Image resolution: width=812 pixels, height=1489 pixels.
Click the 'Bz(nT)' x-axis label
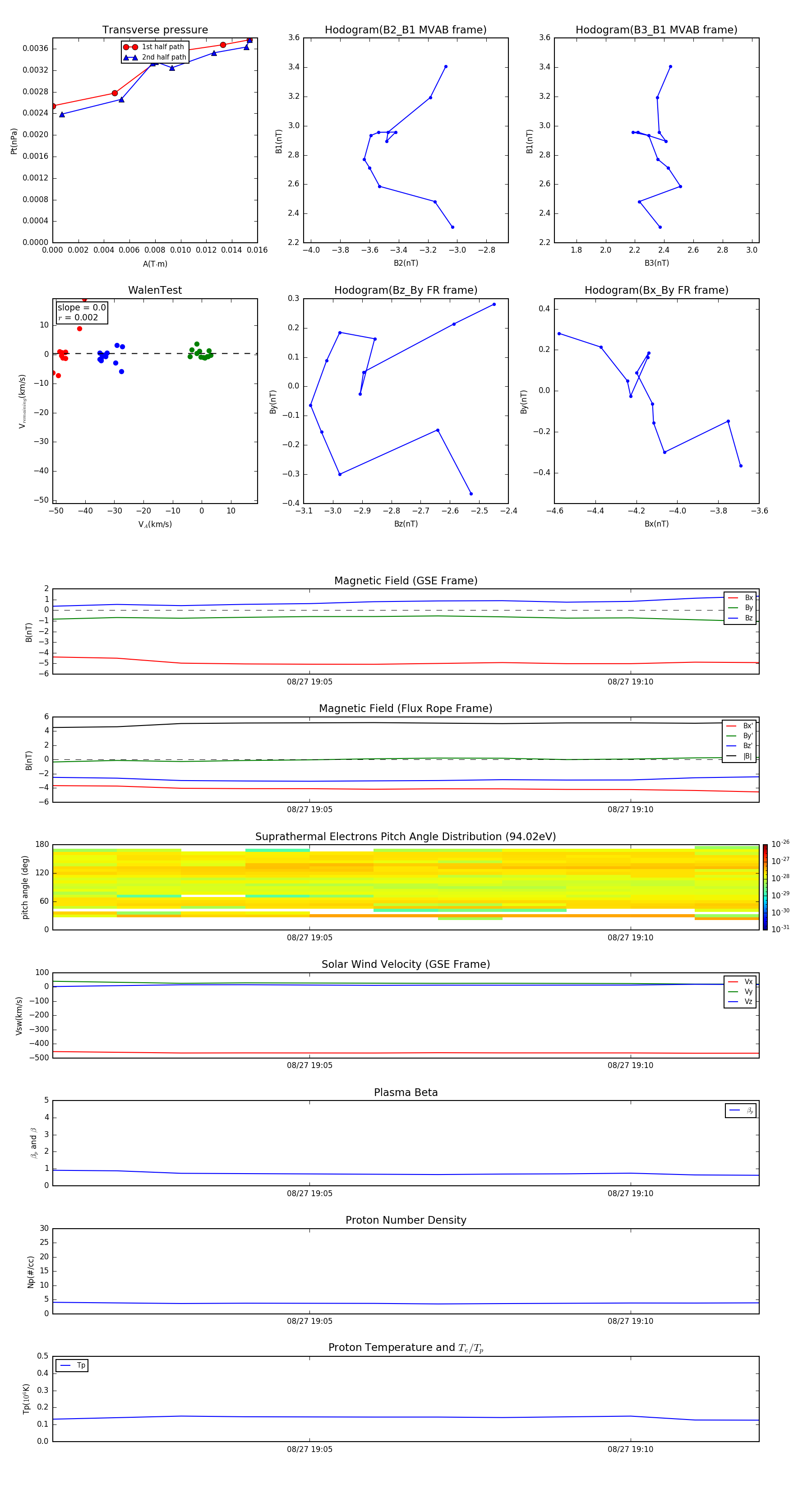(406, 524)
